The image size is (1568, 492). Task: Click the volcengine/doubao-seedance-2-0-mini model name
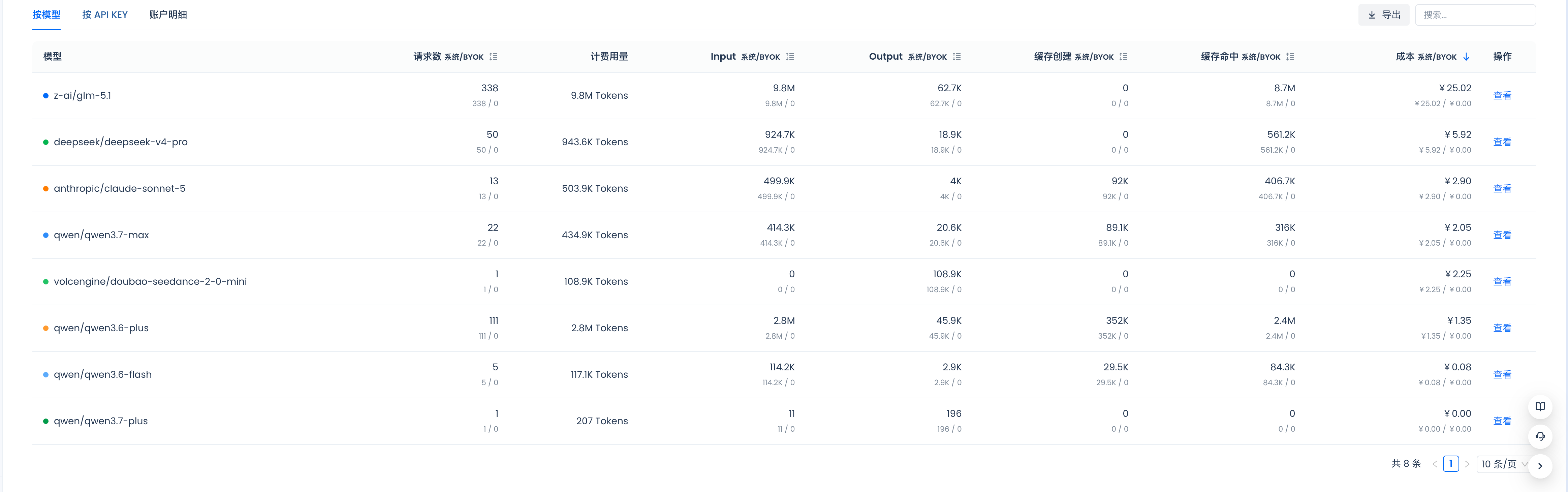[150, 281]
